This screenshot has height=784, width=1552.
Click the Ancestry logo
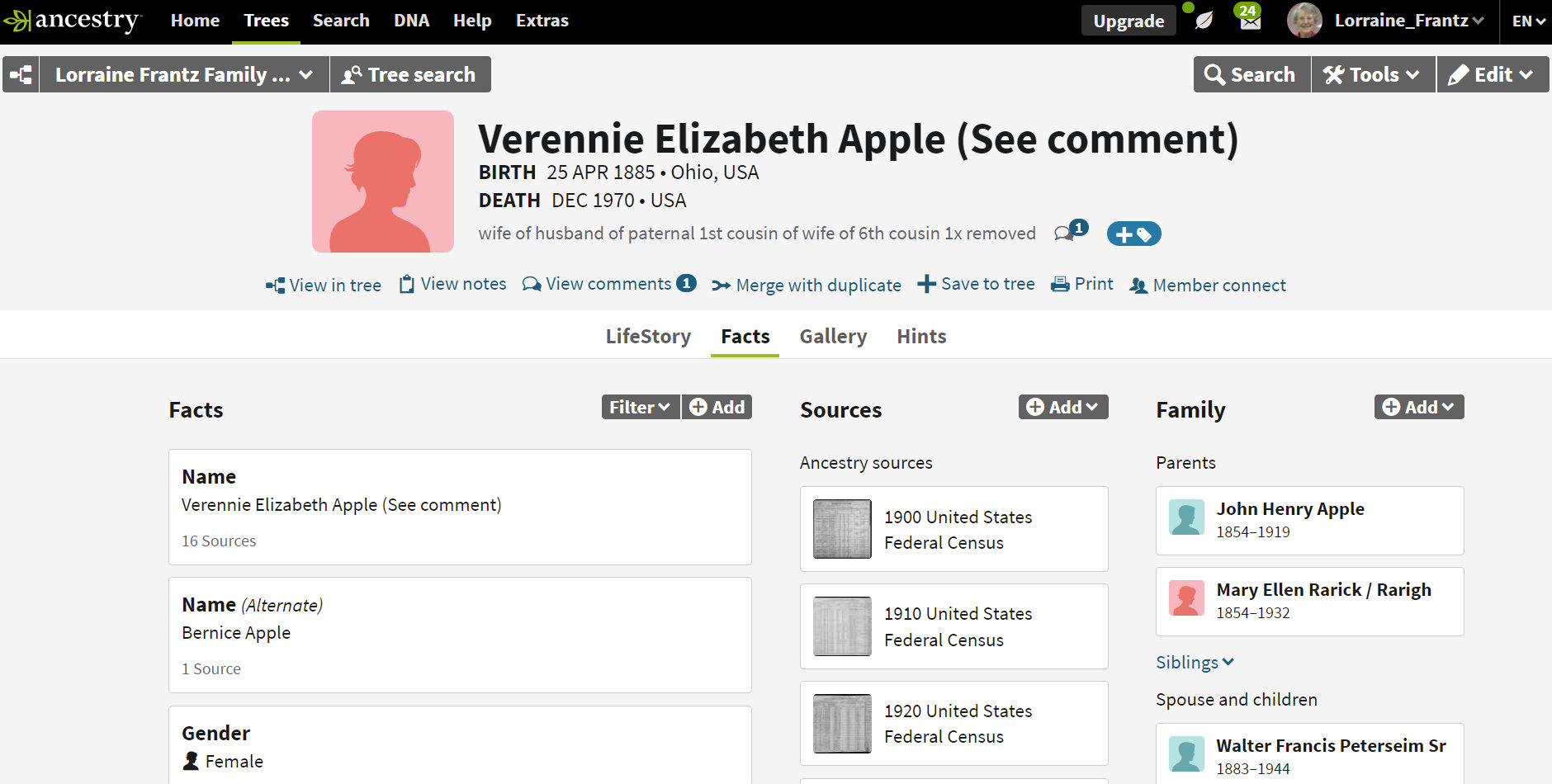click(x=73, y=21)
